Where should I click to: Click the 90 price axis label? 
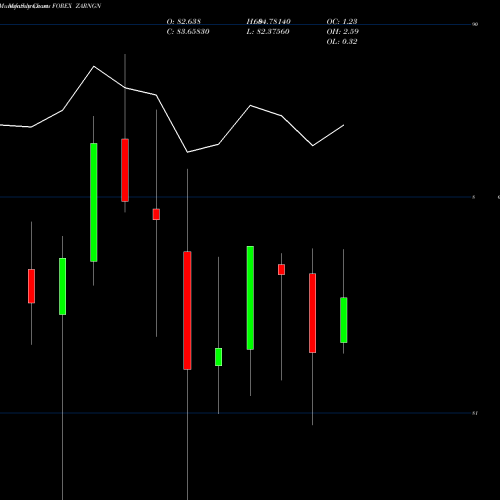point(475,24)
